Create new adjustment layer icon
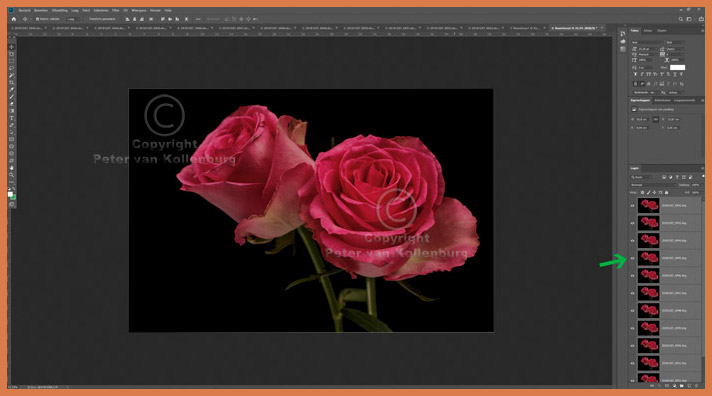This screenshot has height=396, width=712. [674, 386]
